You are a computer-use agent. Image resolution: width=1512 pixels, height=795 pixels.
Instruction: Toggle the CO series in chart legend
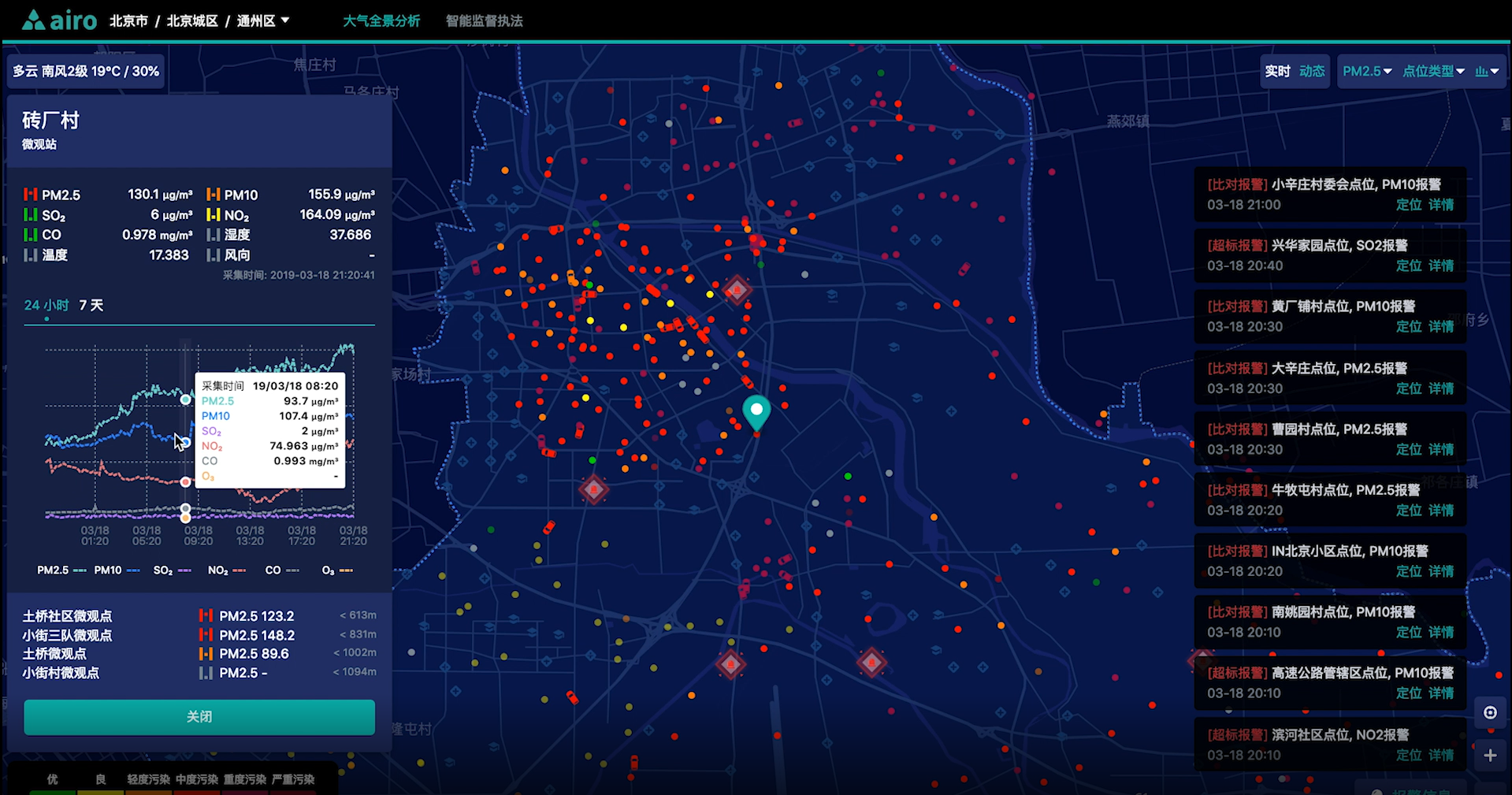(x=281, y=570)
